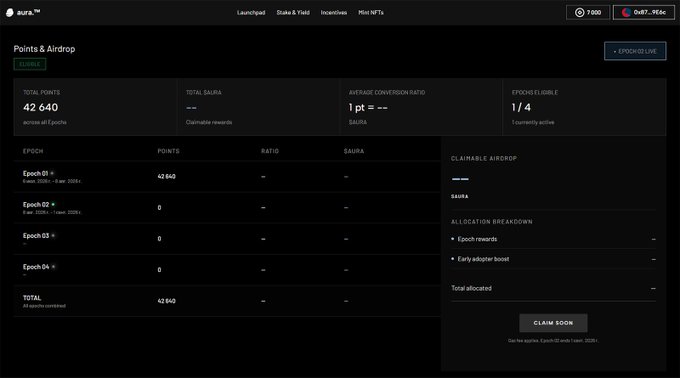
Task: Click the CLAIM SOON button
Action: 553,323
